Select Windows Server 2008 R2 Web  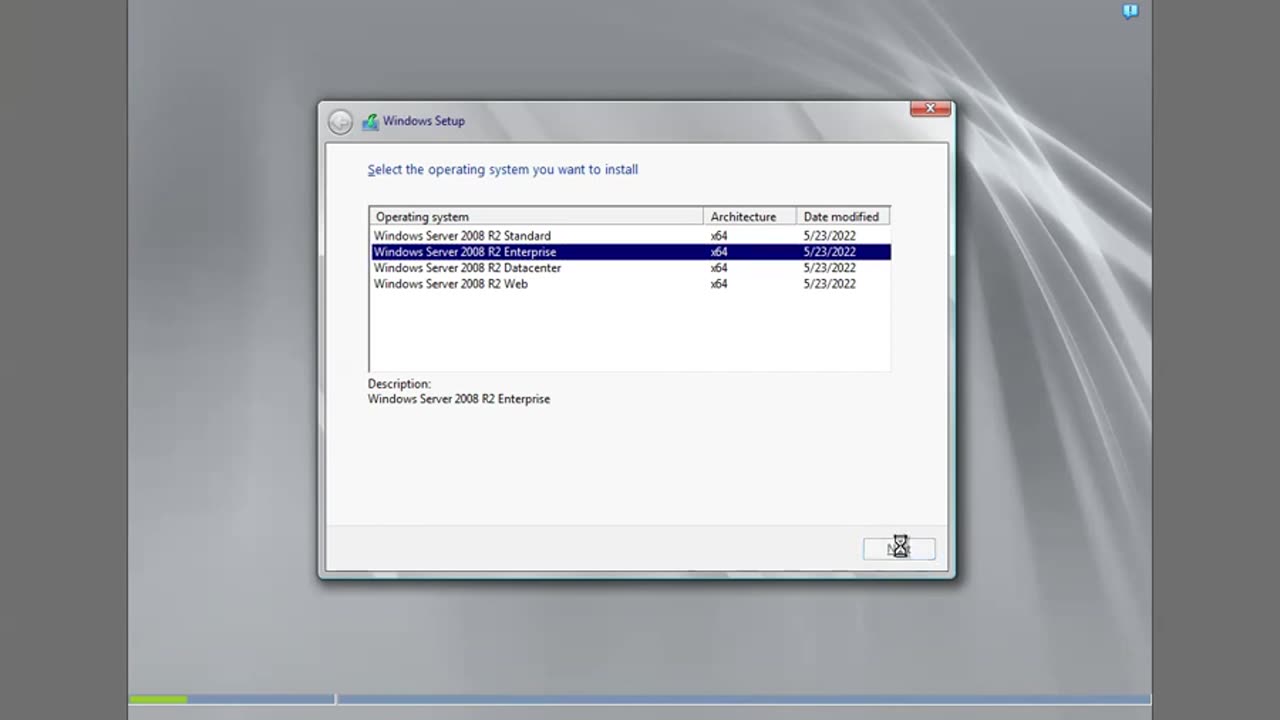(630, 284)
